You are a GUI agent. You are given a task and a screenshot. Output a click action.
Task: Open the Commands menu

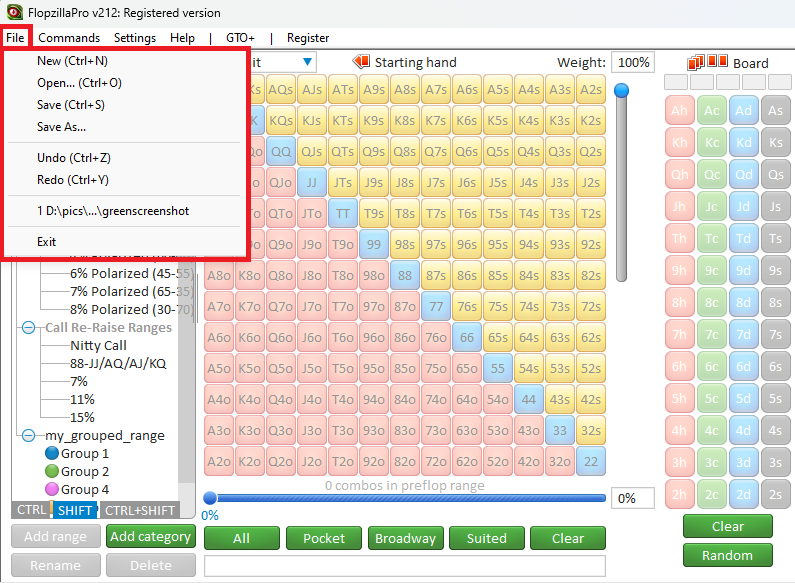tap(69, 38)
